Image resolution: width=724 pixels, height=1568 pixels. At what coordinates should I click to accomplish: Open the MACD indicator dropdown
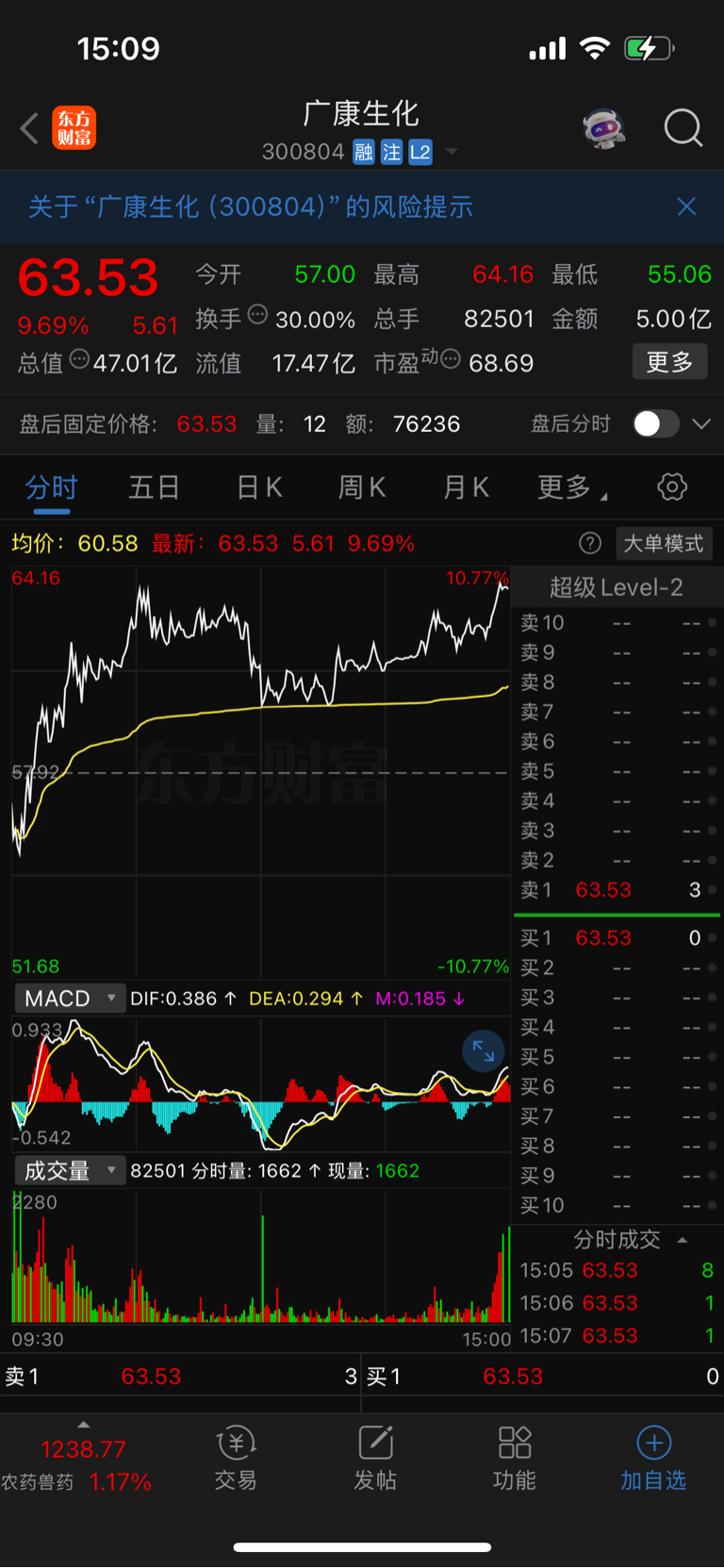(x=70, y=999)
